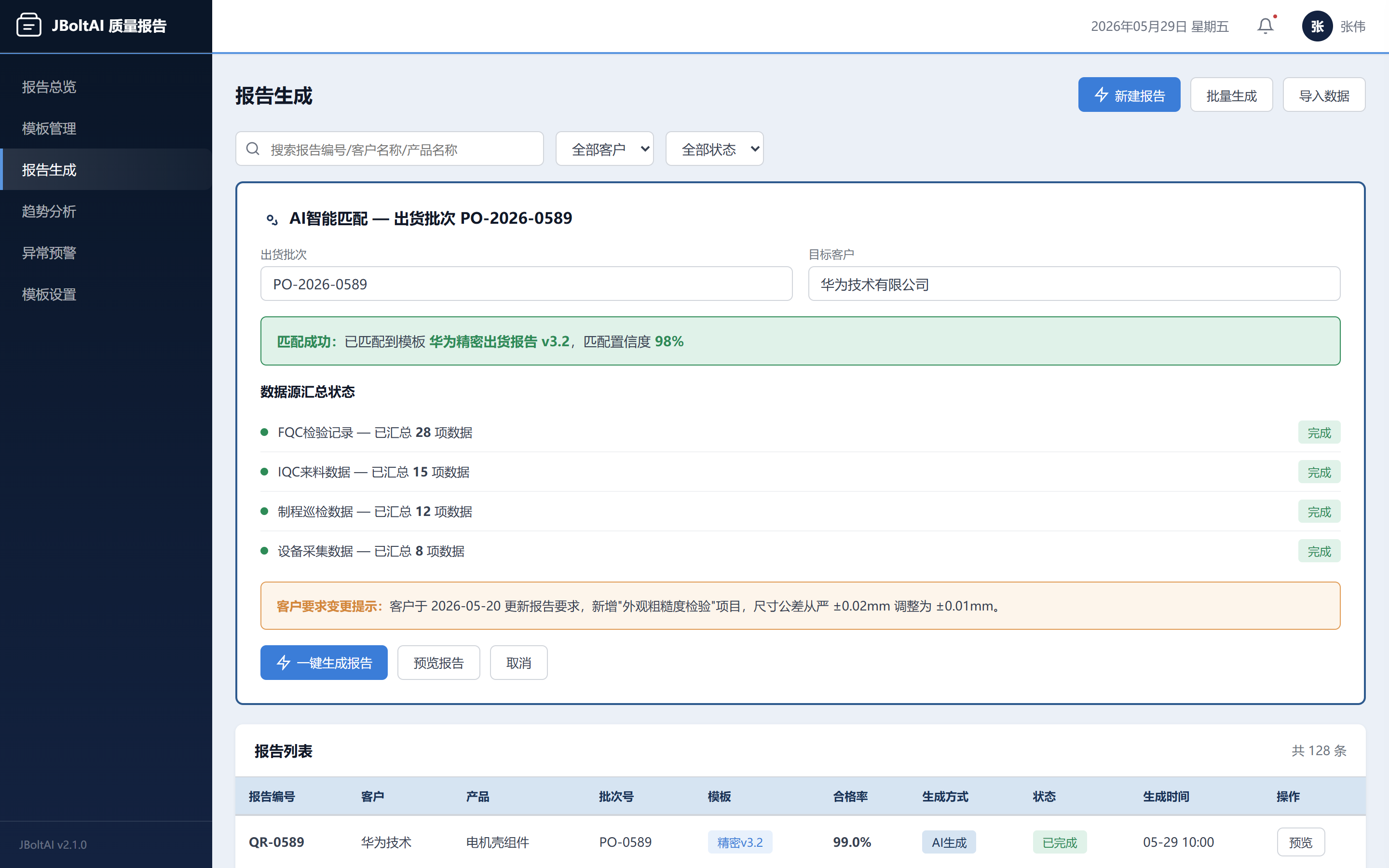
Task: Open the notification bell
Action: 1265,26
